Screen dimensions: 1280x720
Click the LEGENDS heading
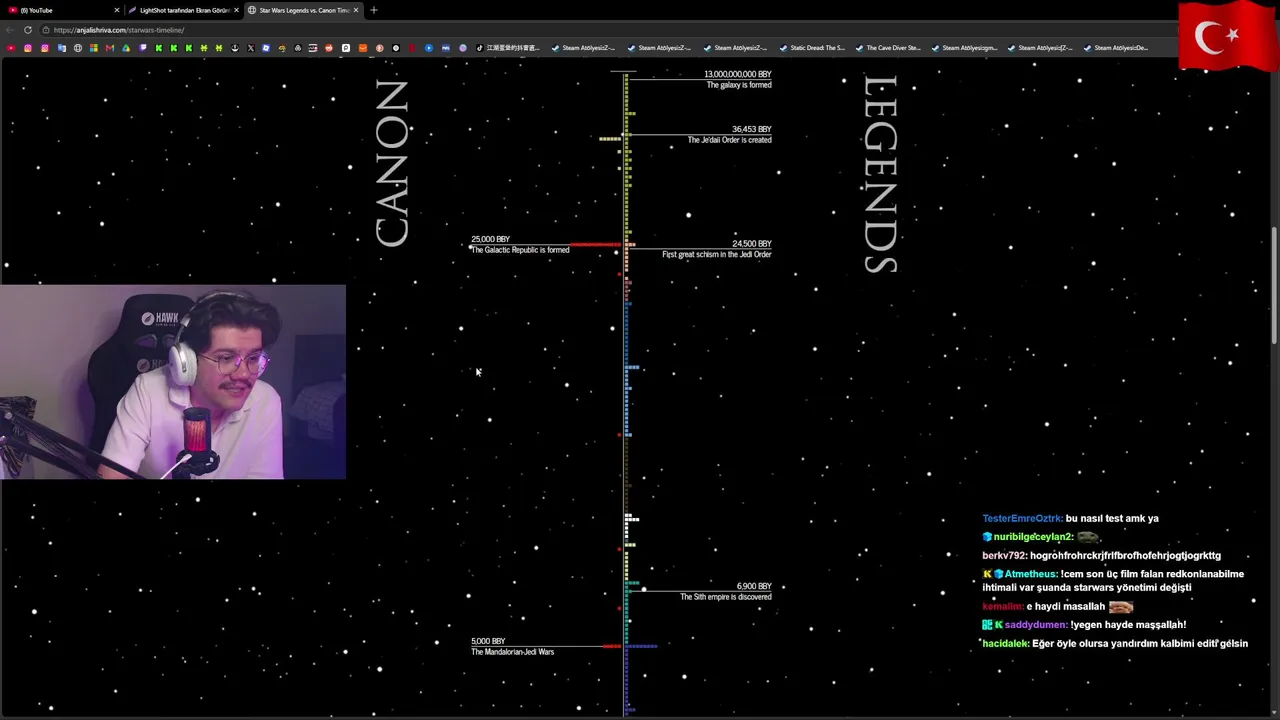tap(881, 174)
